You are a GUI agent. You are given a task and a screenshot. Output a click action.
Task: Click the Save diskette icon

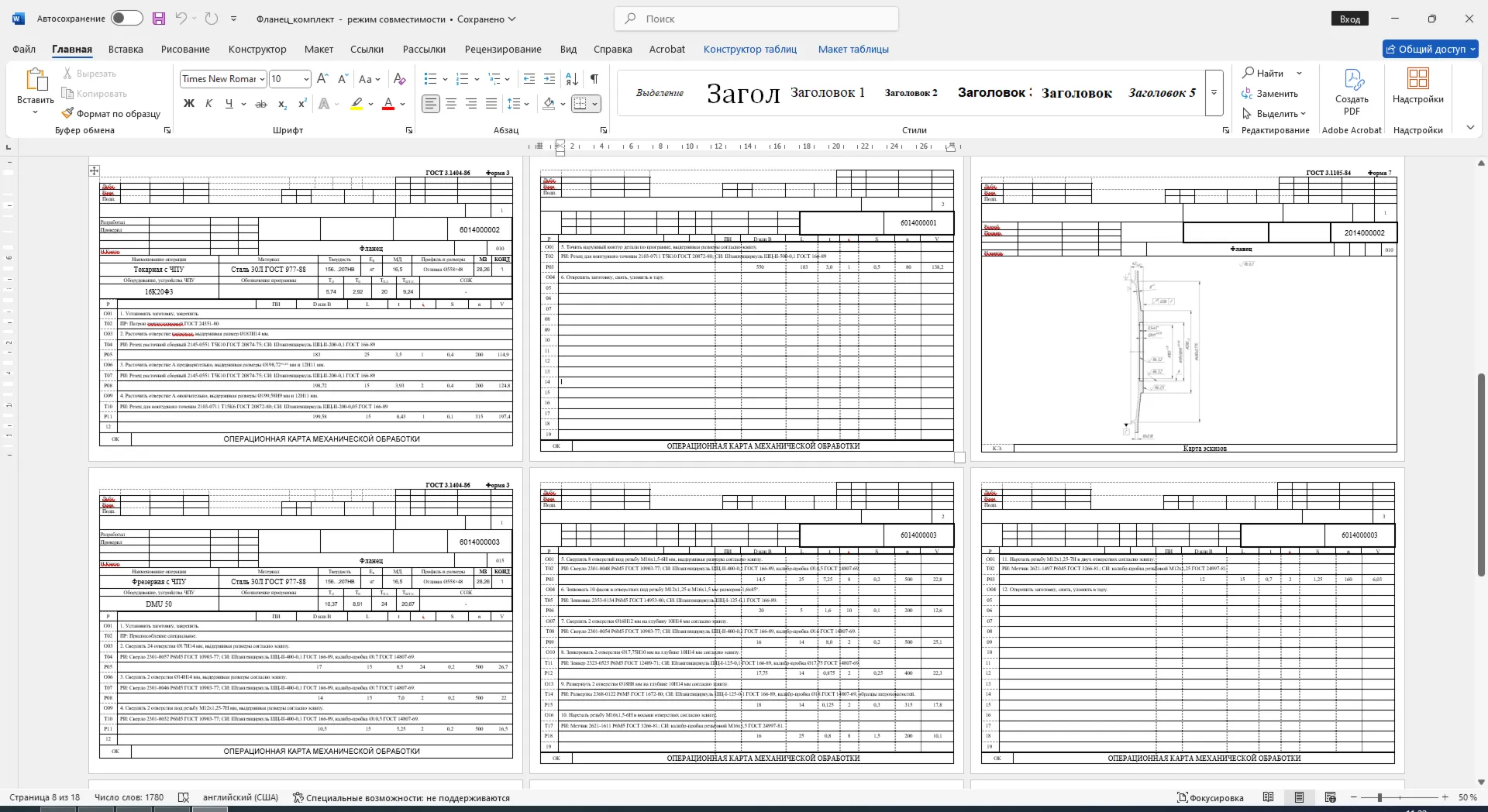(x=159, y=19)
